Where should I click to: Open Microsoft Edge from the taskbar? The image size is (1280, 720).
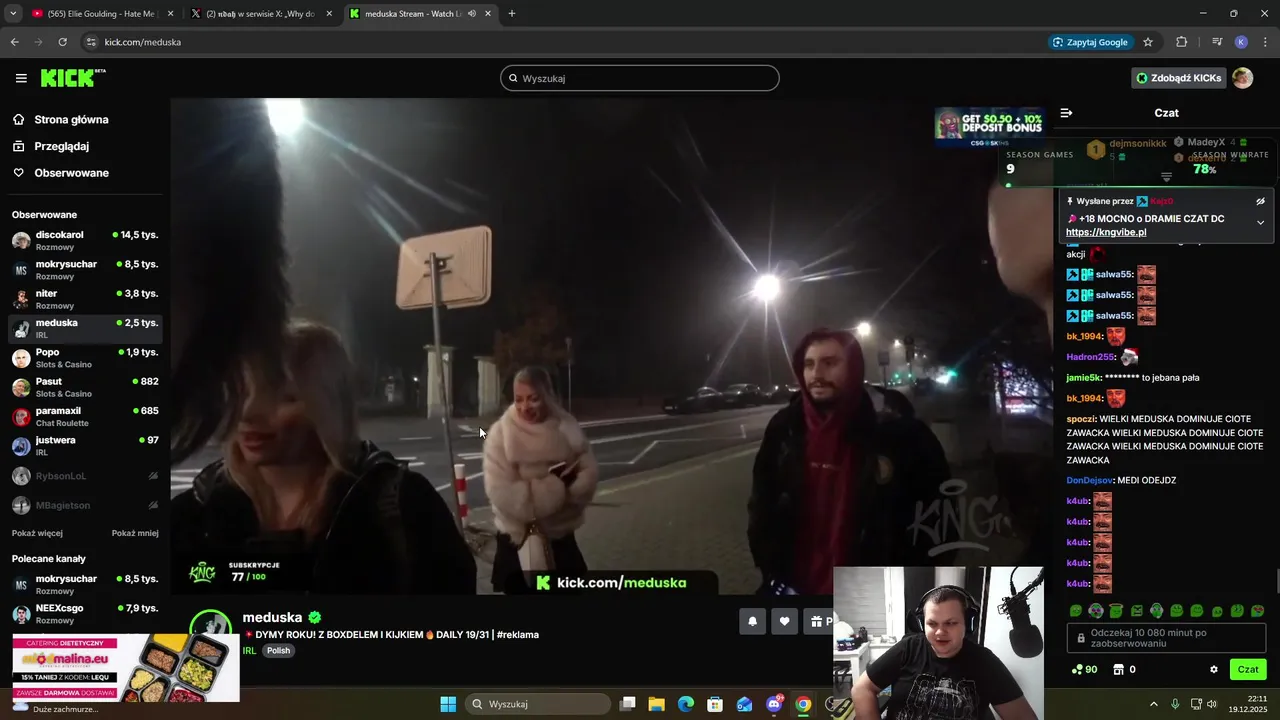coord(686,704)
